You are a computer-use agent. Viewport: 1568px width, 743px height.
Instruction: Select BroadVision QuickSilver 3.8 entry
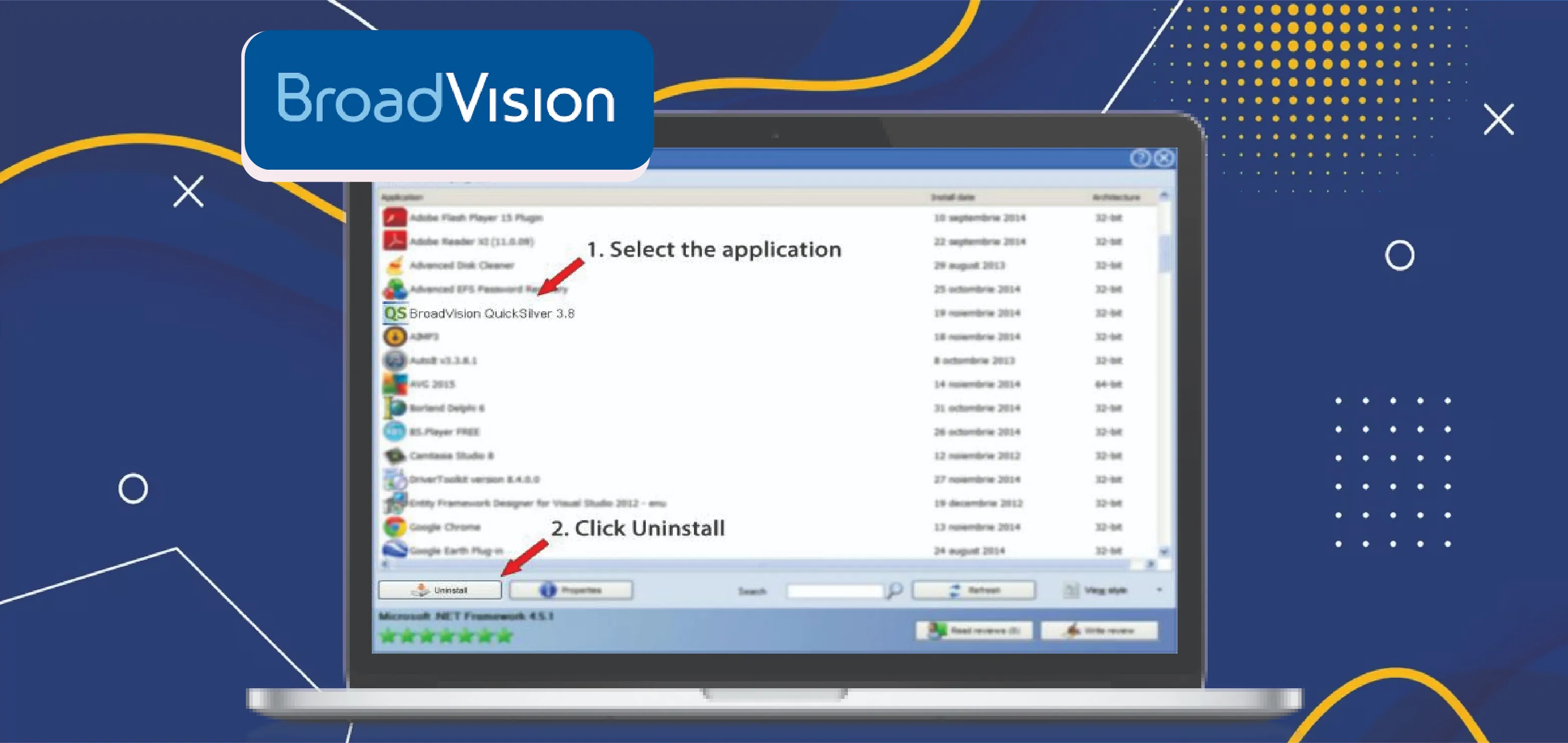pos(491,314)
